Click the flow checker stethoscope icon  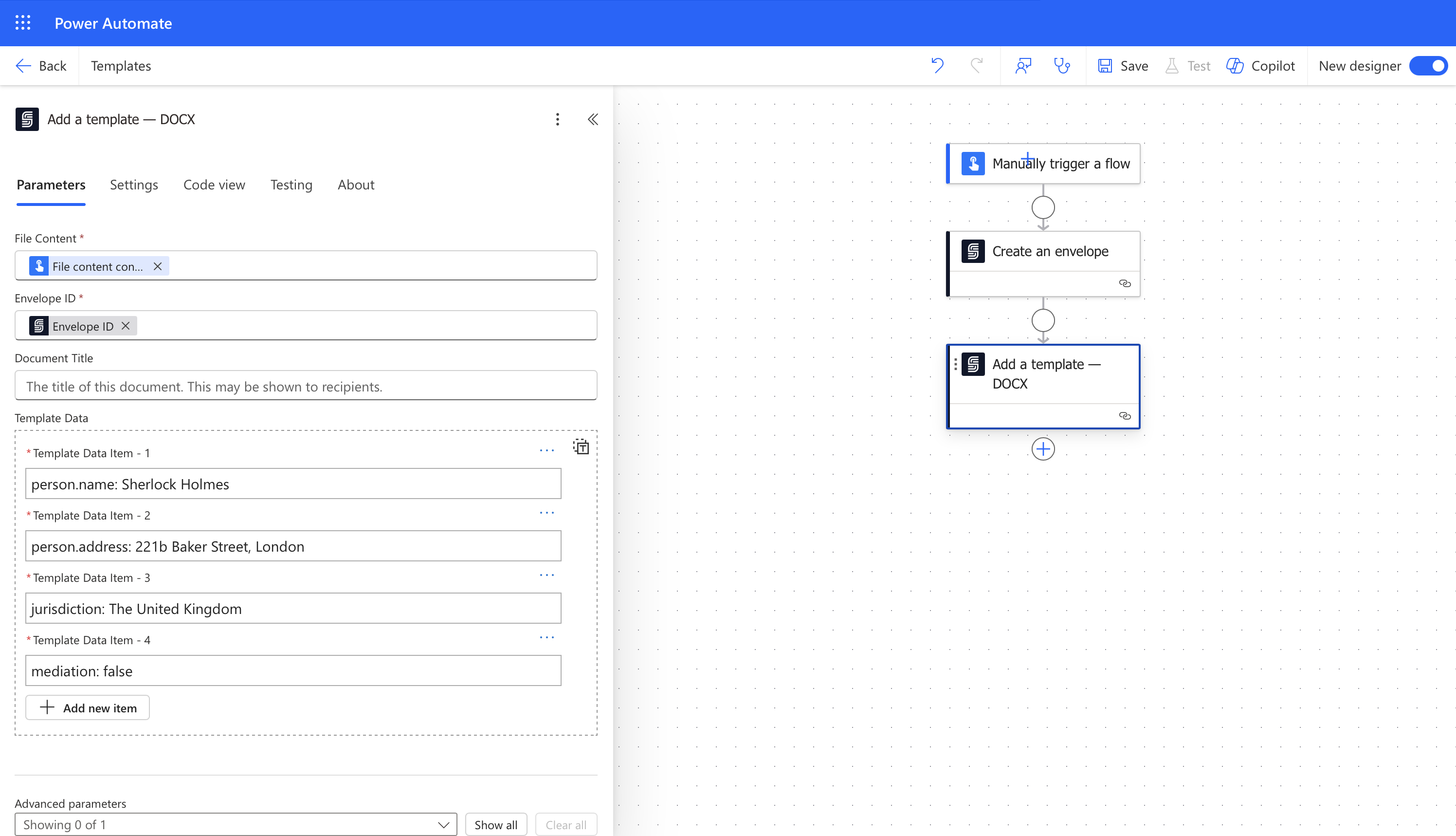1062,65
